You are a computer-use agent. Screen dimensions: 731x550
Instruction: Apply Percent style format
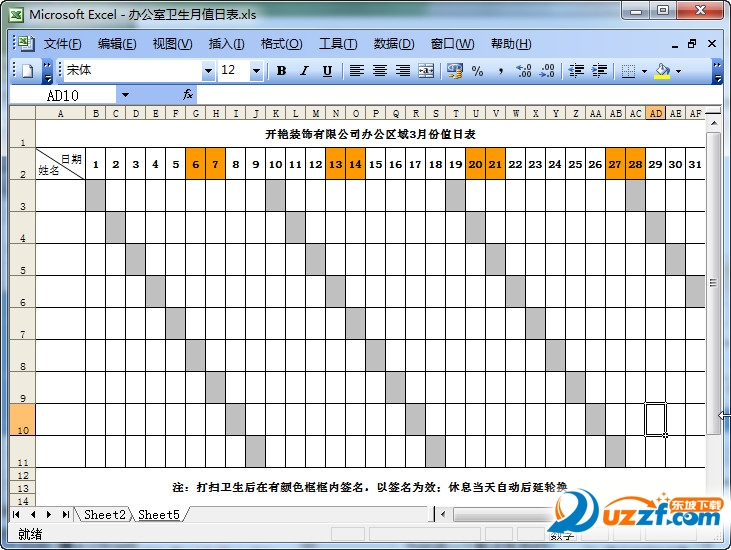pyautogui.click(x=477, y=71)
